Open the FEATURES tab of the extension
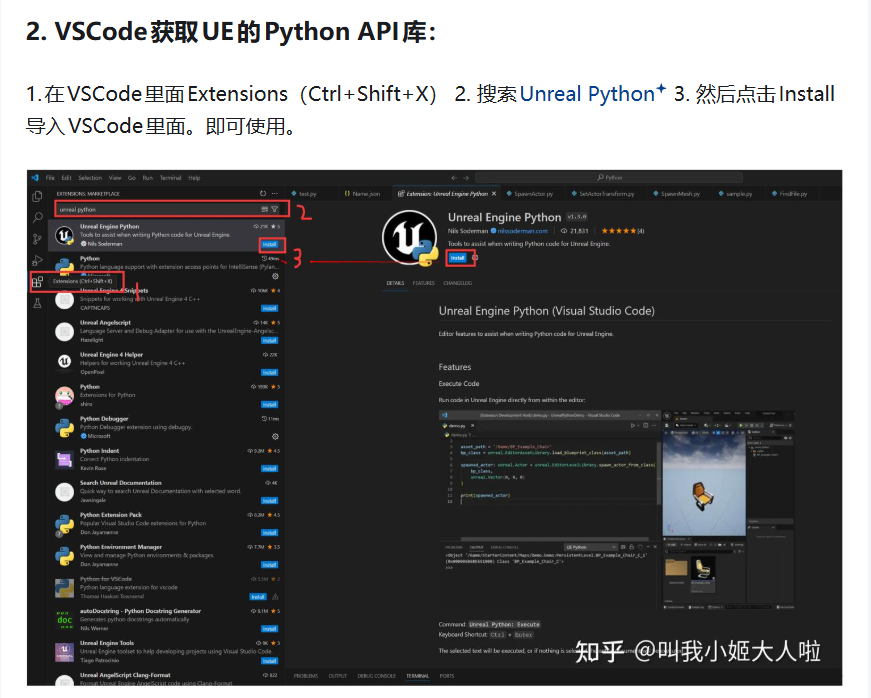Image resolution: width=871 pixels, height=698 pixels. tap(423, 283)
